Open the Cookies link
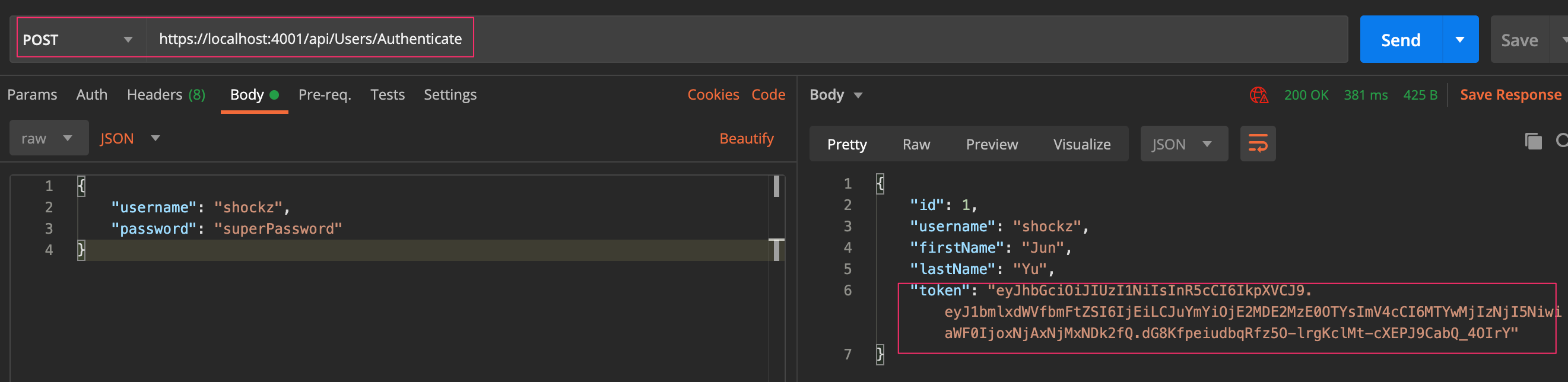The image size is (1568, 382). click(713, 95)
